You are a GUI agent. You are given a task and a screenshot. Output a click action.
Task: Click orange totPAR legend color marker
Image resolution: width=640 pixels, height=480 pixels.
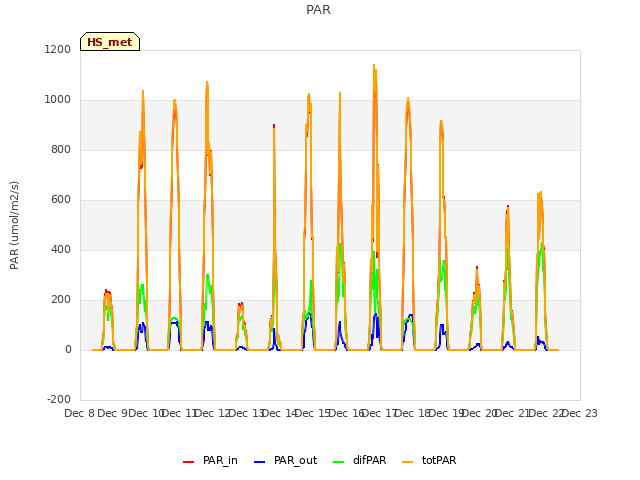(x=407, y=462)
